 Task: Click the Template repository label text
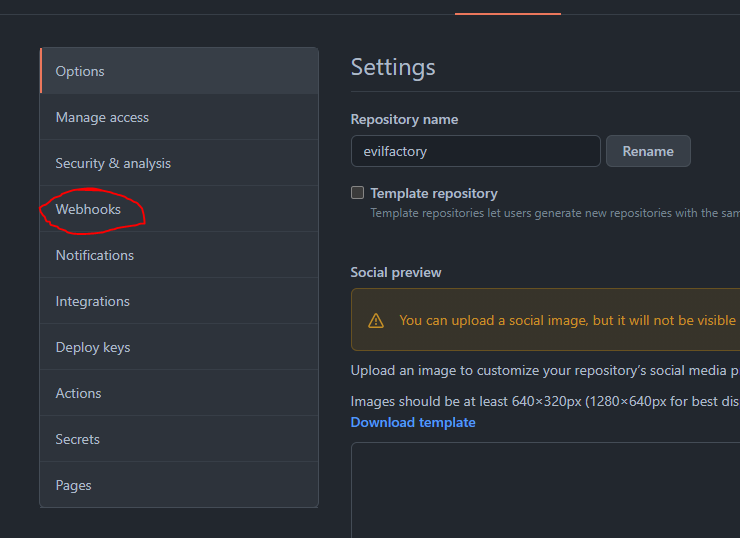[434, 193]
